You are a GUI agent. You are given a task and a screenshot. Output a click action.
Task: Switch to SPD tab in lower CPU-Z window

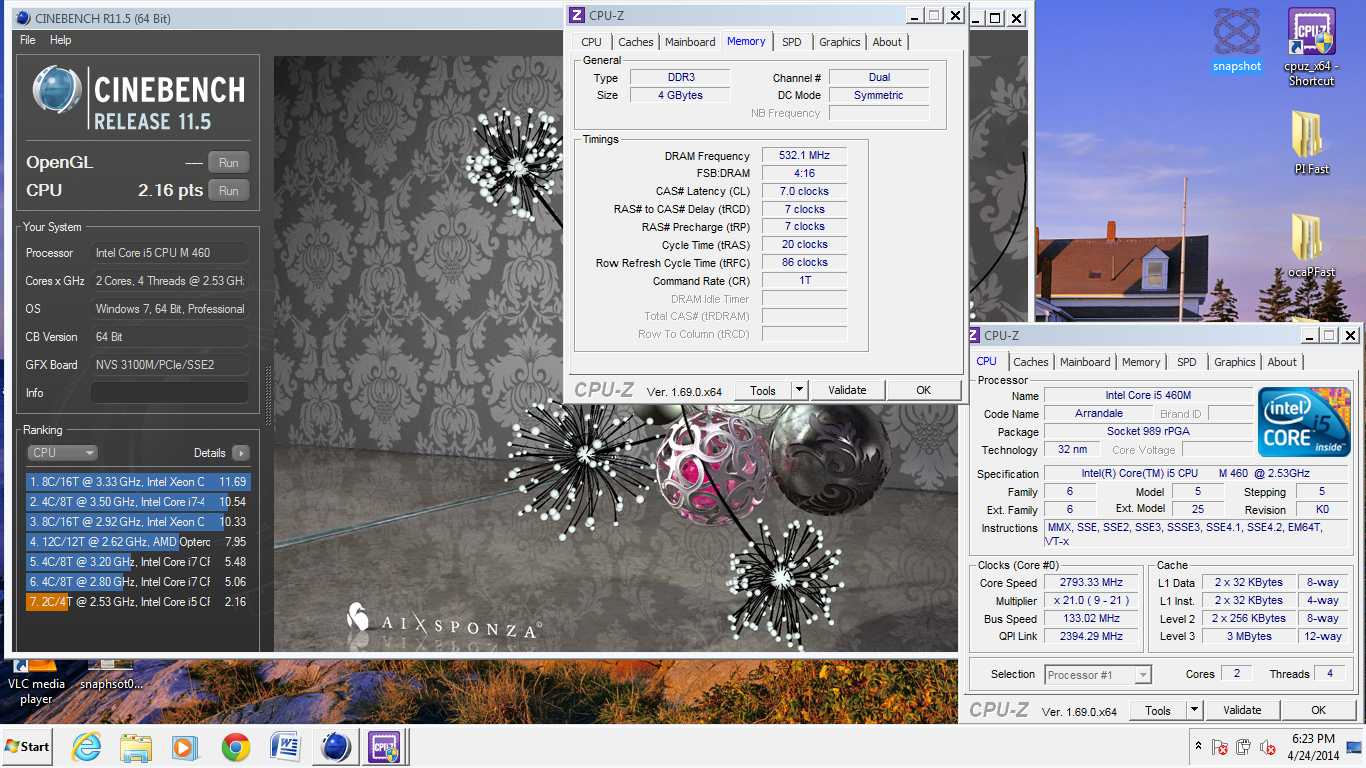(1186, 362)
